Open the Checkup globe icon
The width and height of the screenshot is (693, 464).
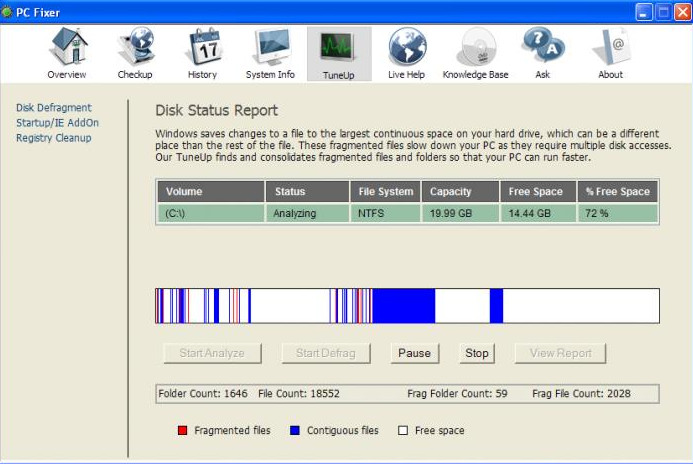tap(136, 47)
